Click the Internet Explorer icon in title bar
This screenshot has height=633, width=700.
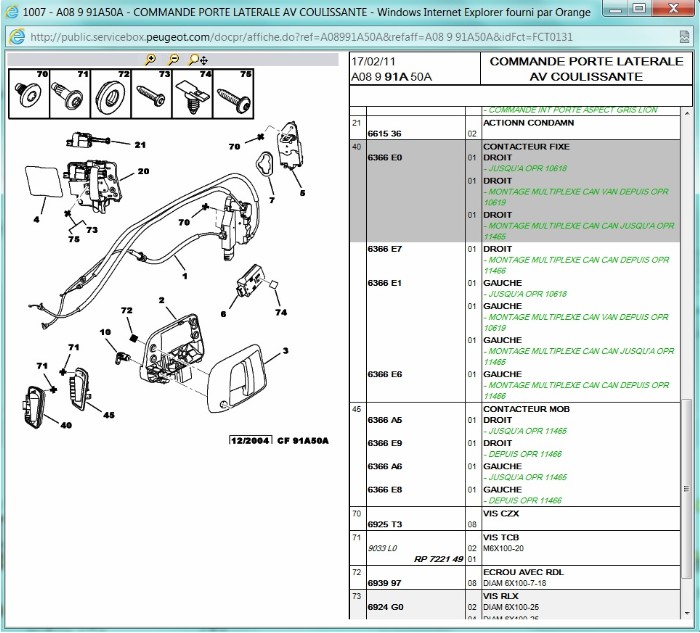[11, 11]
